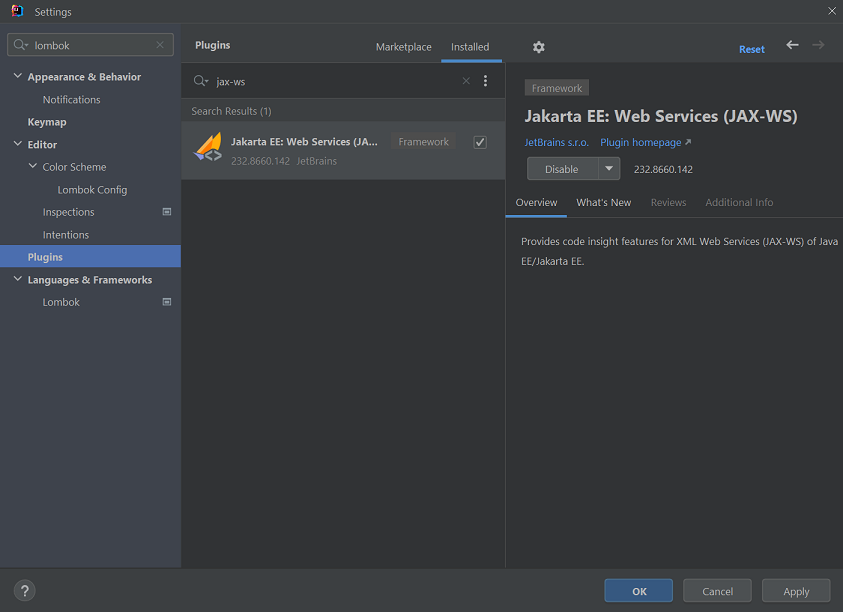Click the Plugins heading text
The height and width of the screenshot is (612, 843).
(212, 45)
